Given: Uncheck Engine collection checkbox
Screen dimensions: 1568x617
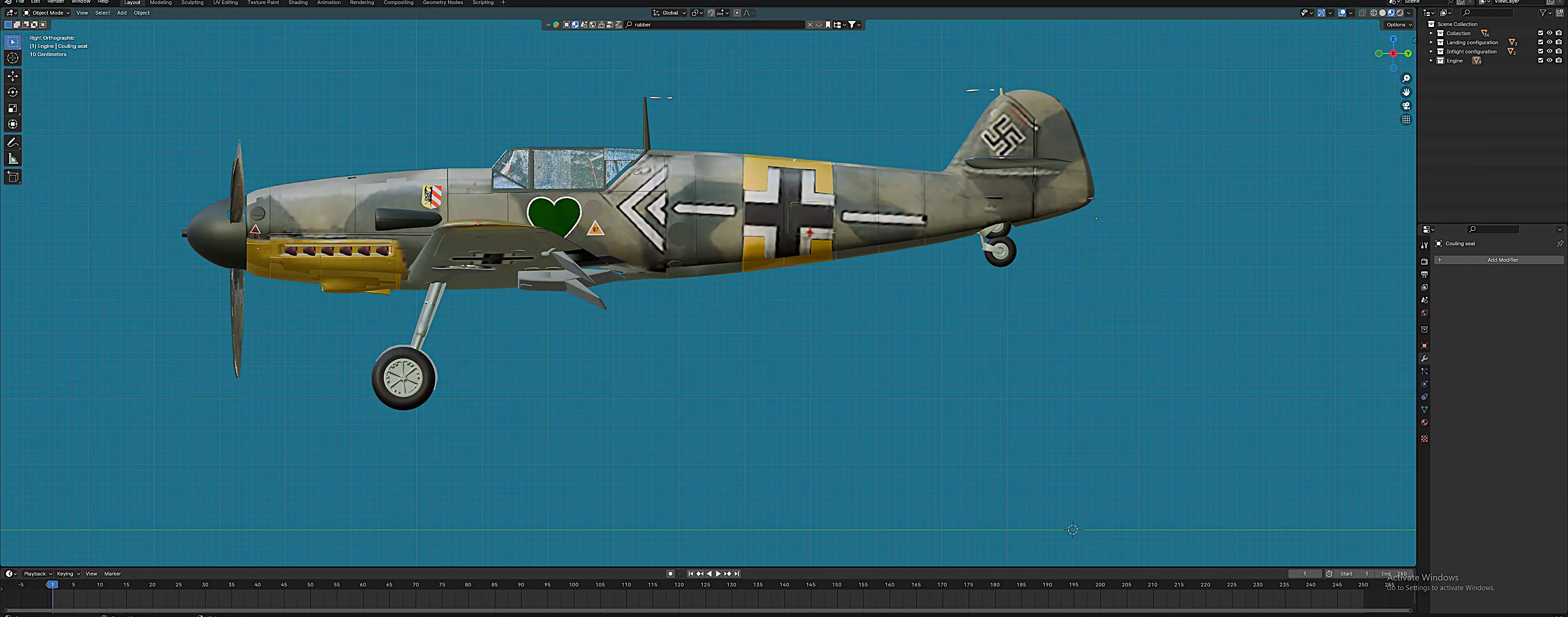Looking at the screenshot, I should pyautogui.click(x=1541, y=60).
